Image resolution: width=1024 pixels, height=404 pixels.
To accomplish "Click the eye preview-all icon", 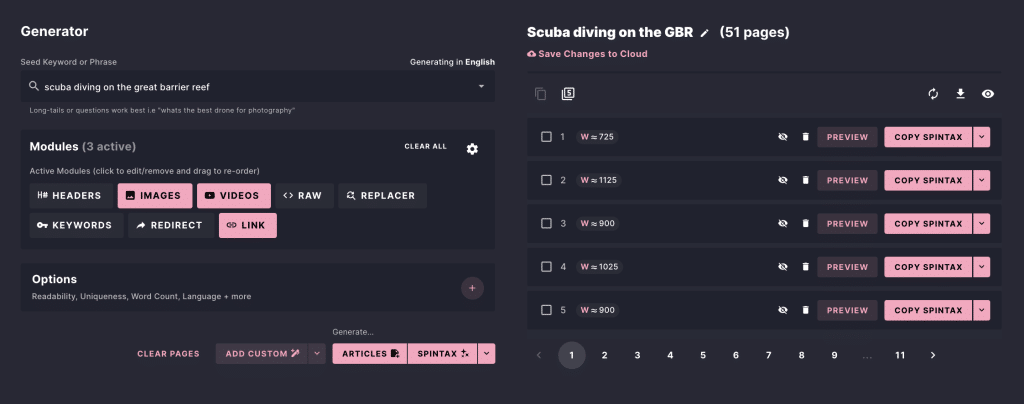I will [x=988, y=94].
